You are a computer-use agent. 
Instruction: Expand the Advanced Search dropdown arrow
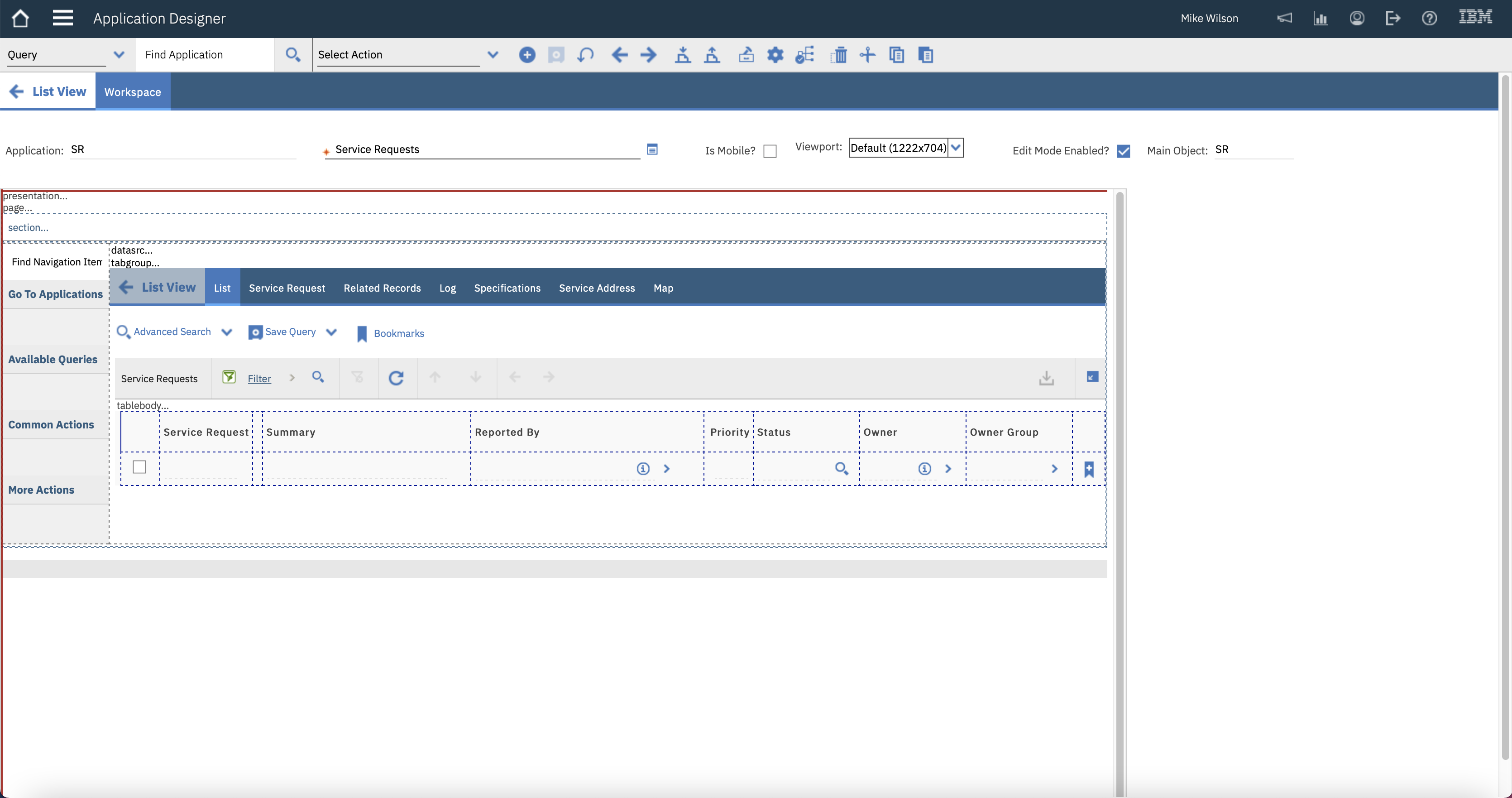point(226,332)
